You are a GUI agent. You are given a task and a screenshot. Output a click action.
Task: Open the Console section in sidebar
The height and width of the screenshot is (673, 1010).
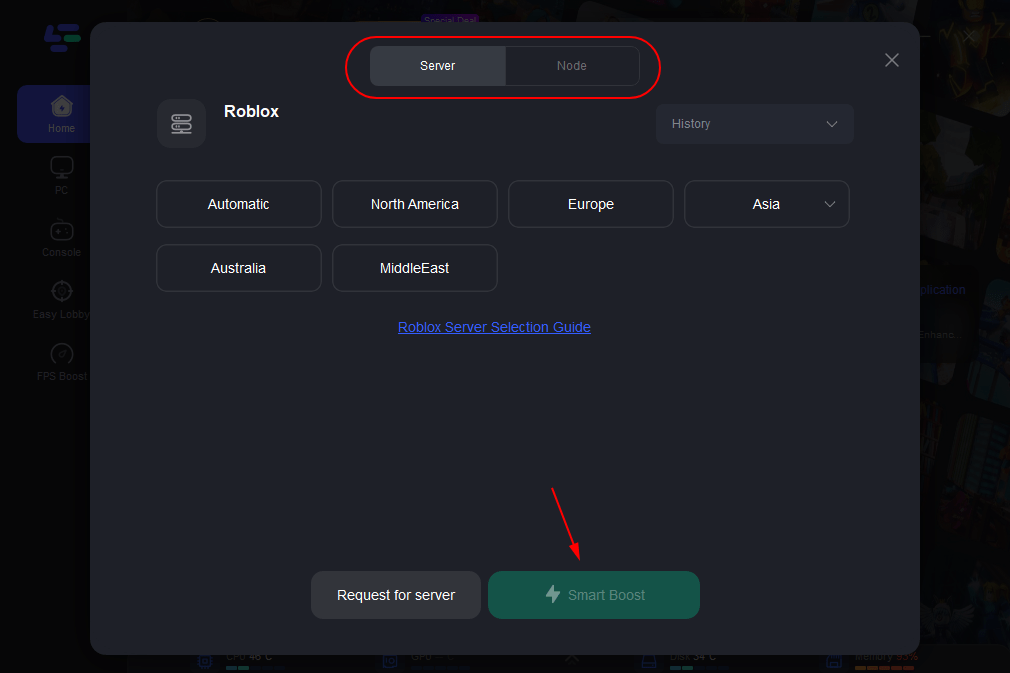click(61, 237)
